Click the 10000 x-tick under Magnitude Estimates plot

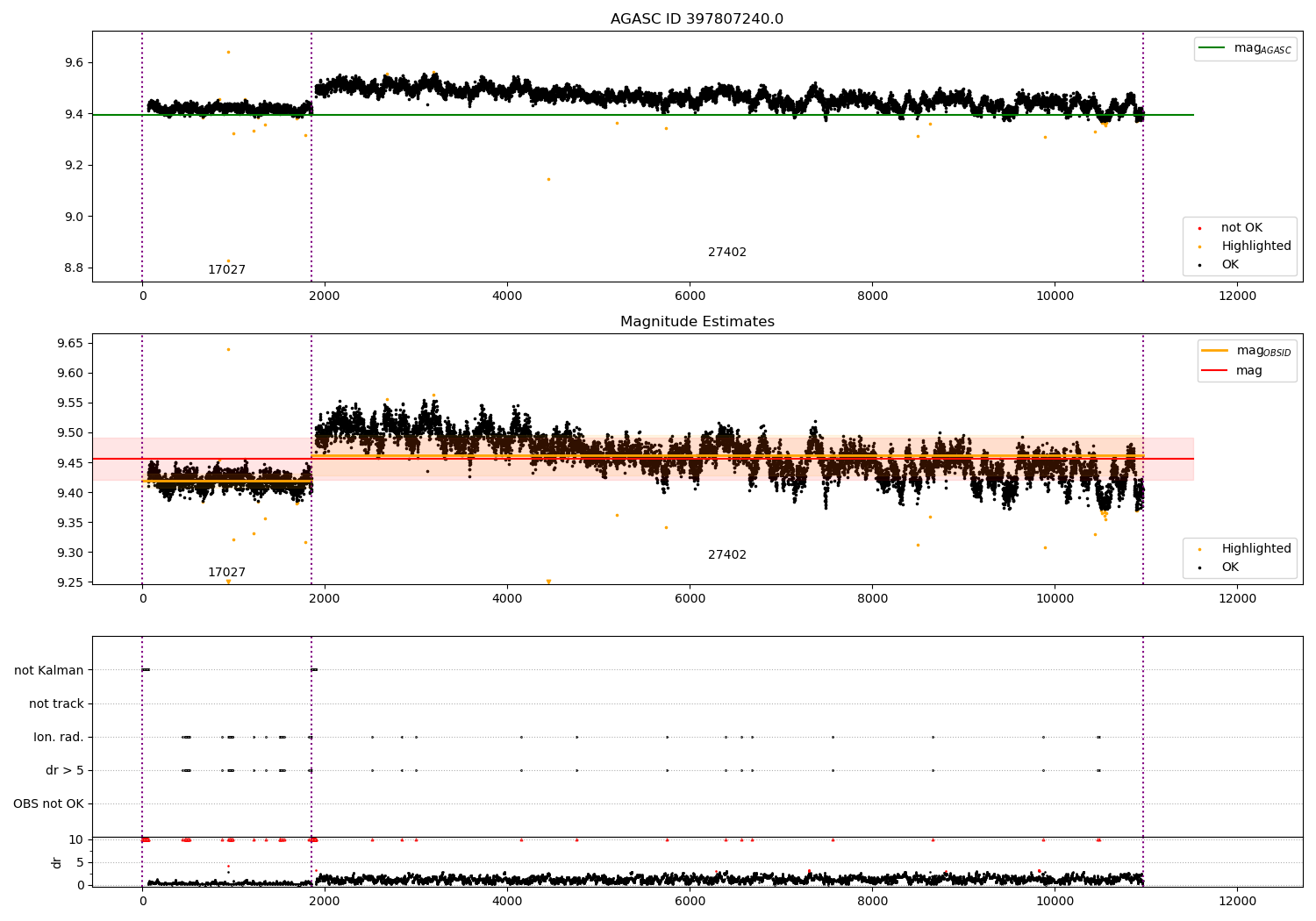click(x=1055, y=598)
